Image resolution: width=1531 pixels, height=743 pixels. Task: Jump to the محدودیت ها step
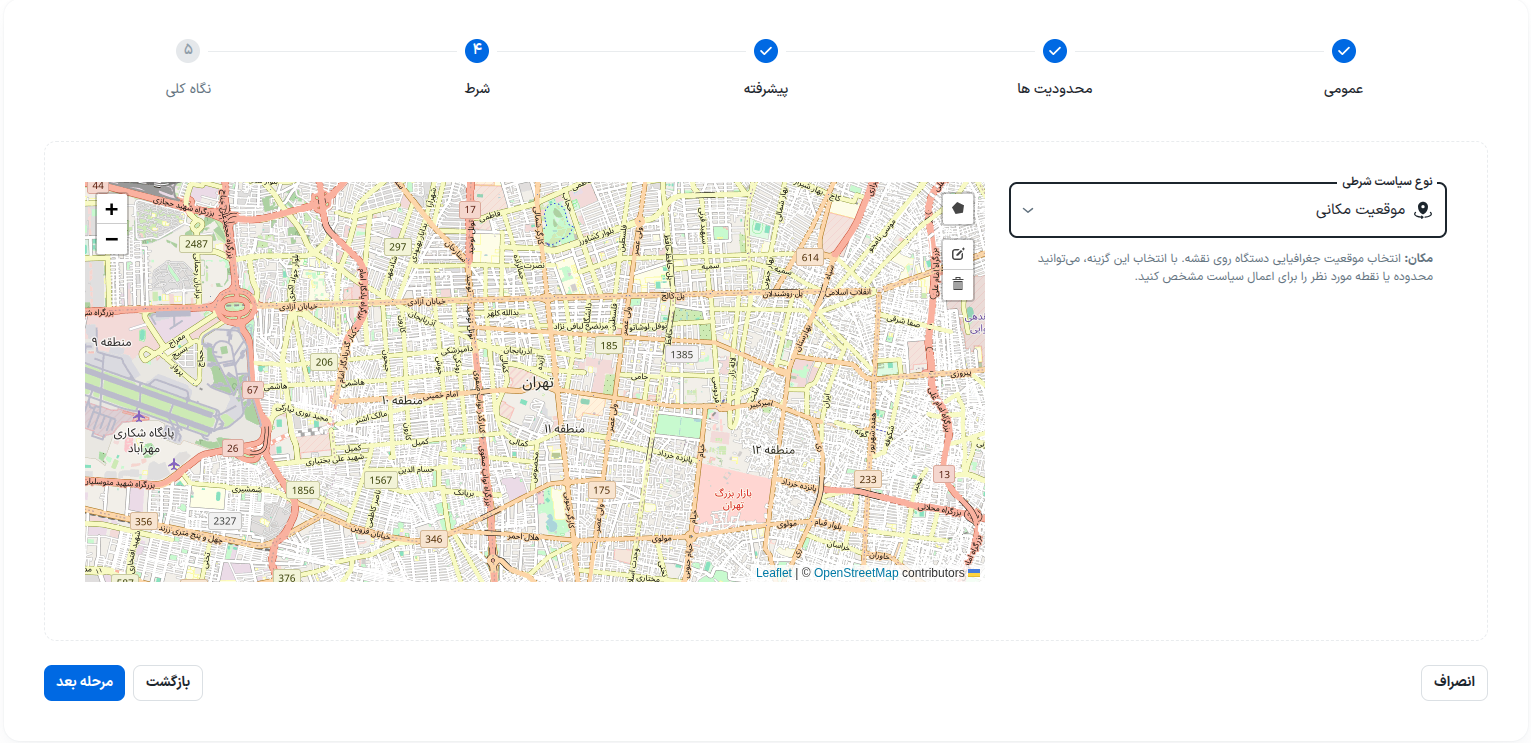click(1054, 51)
